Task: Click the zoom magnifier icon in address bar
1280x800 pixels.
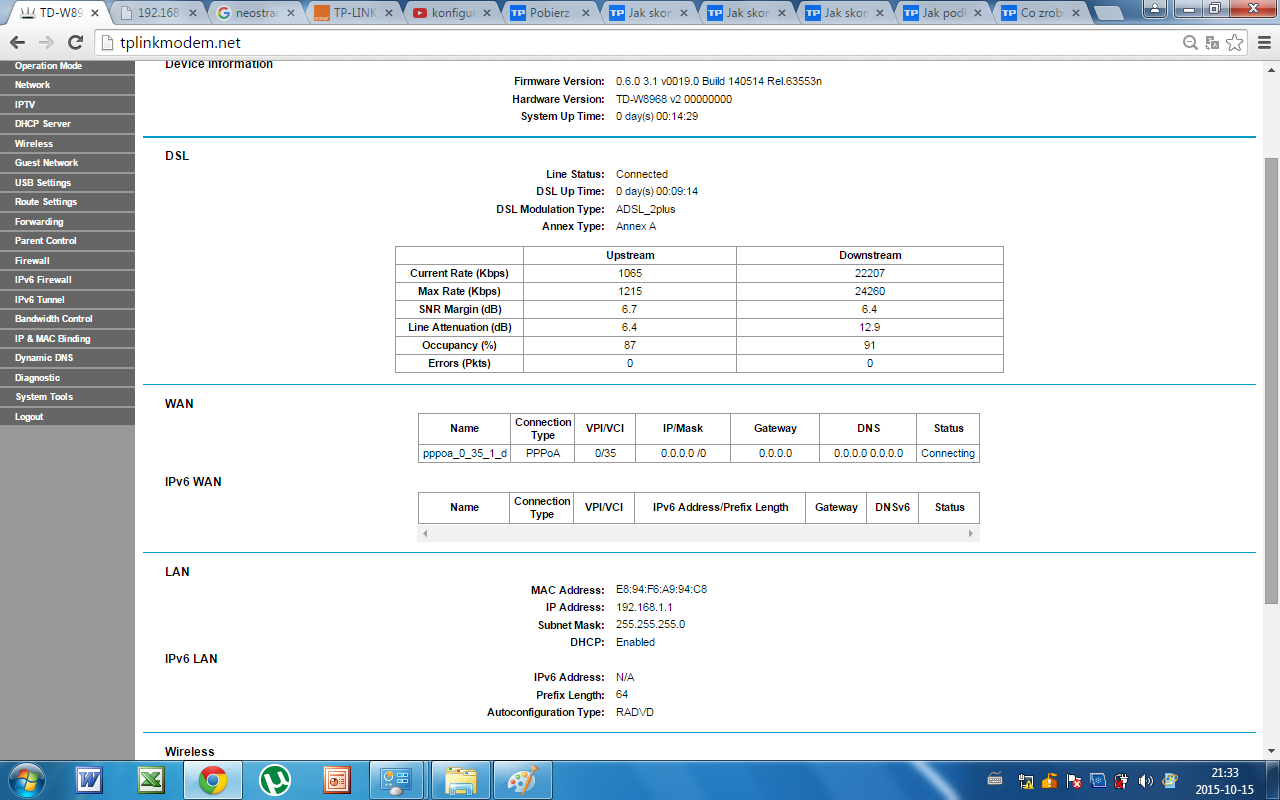Action: 1190,43
